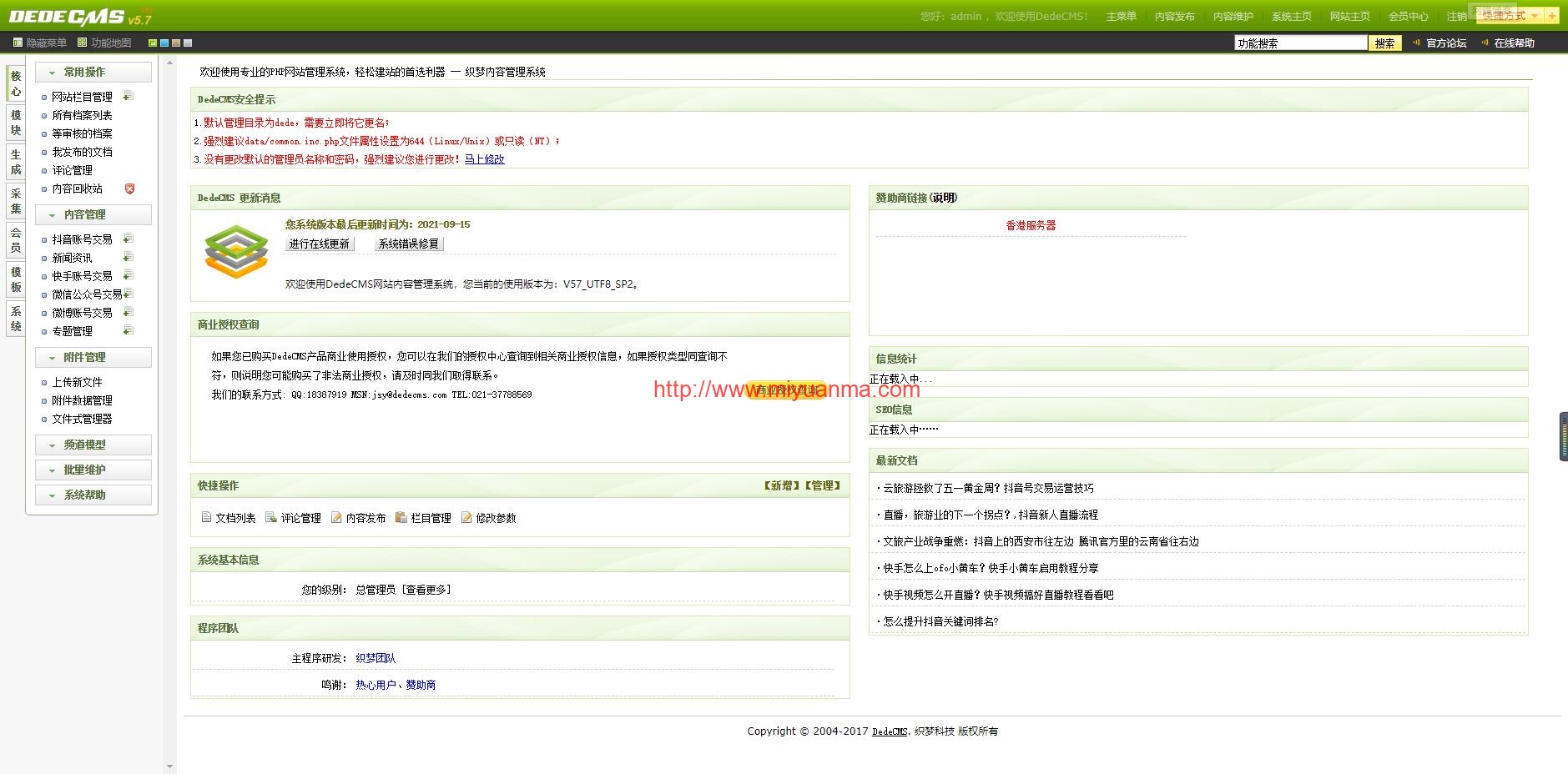
Task: Expand the 批量维护 menu section
Action: (x=93, y=470)
